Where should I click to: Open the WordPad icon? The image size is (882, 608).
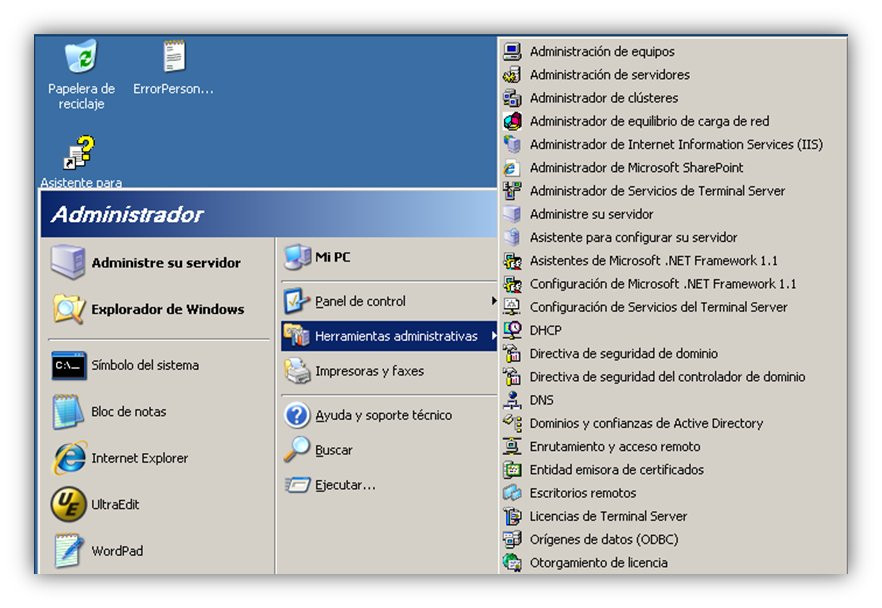coord(68,551)
